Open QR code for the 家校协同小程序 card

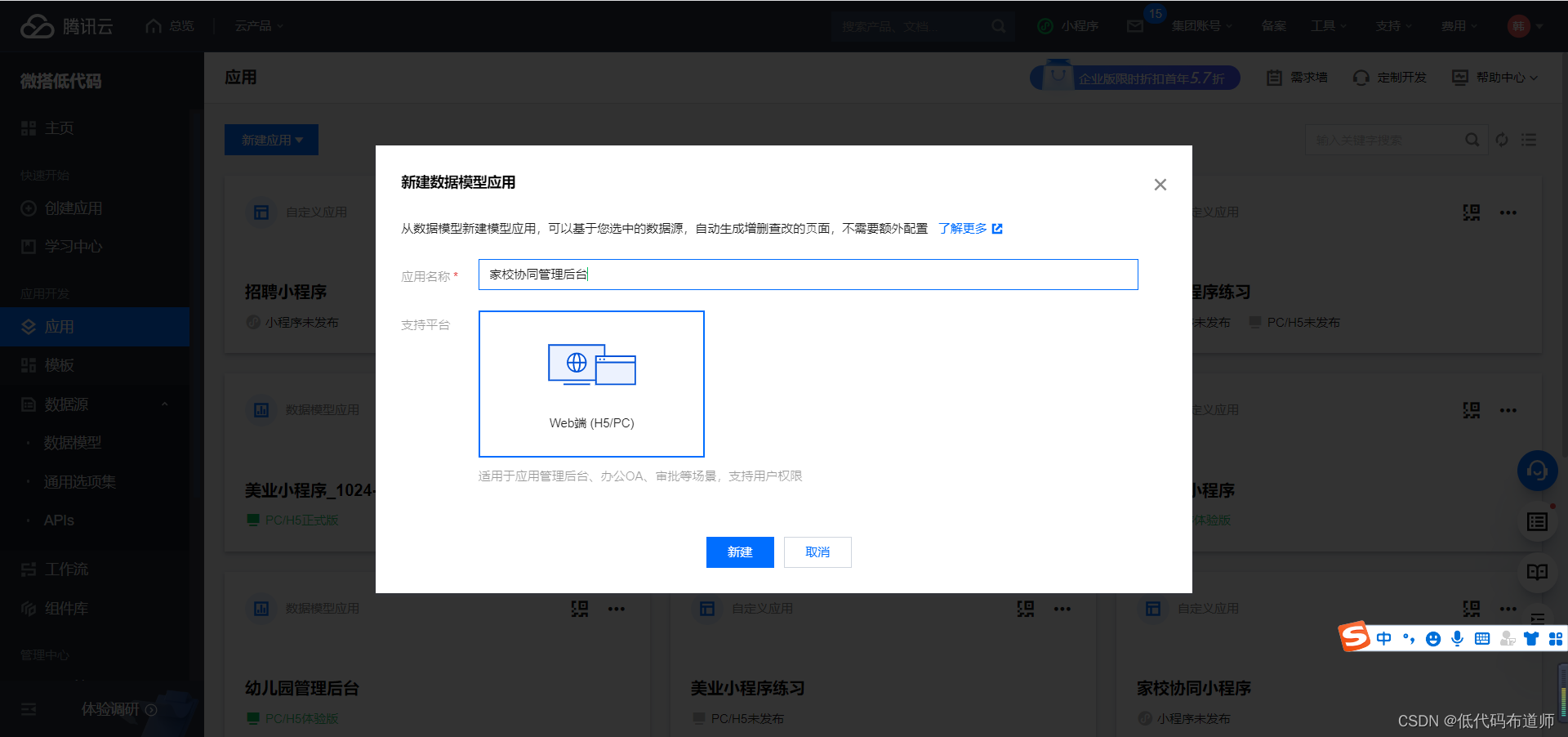pyautogui.click(x=1472, y=609)
